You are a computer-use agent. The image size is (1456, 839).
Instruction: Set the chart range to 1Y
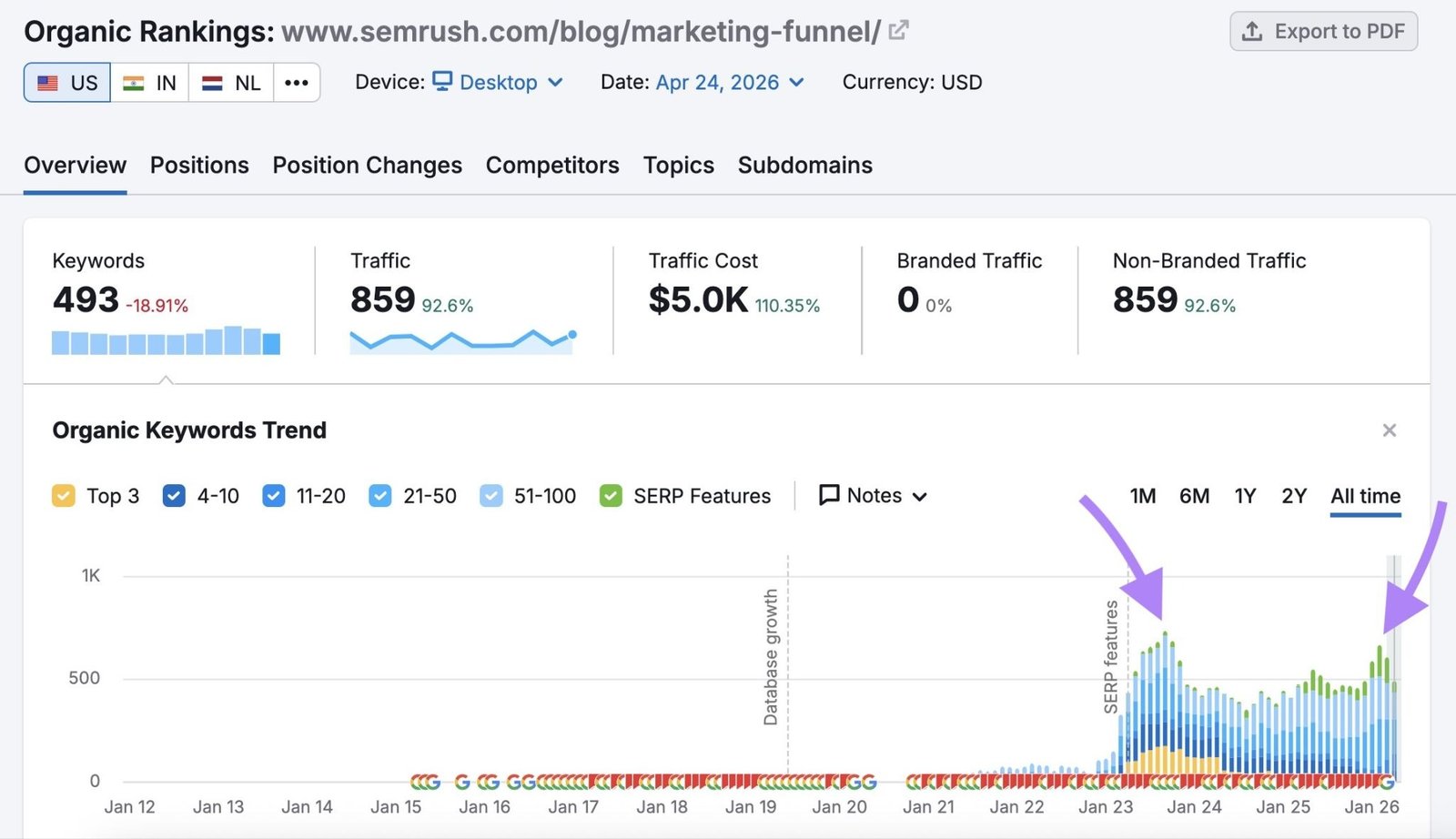tap(1245, 496)
